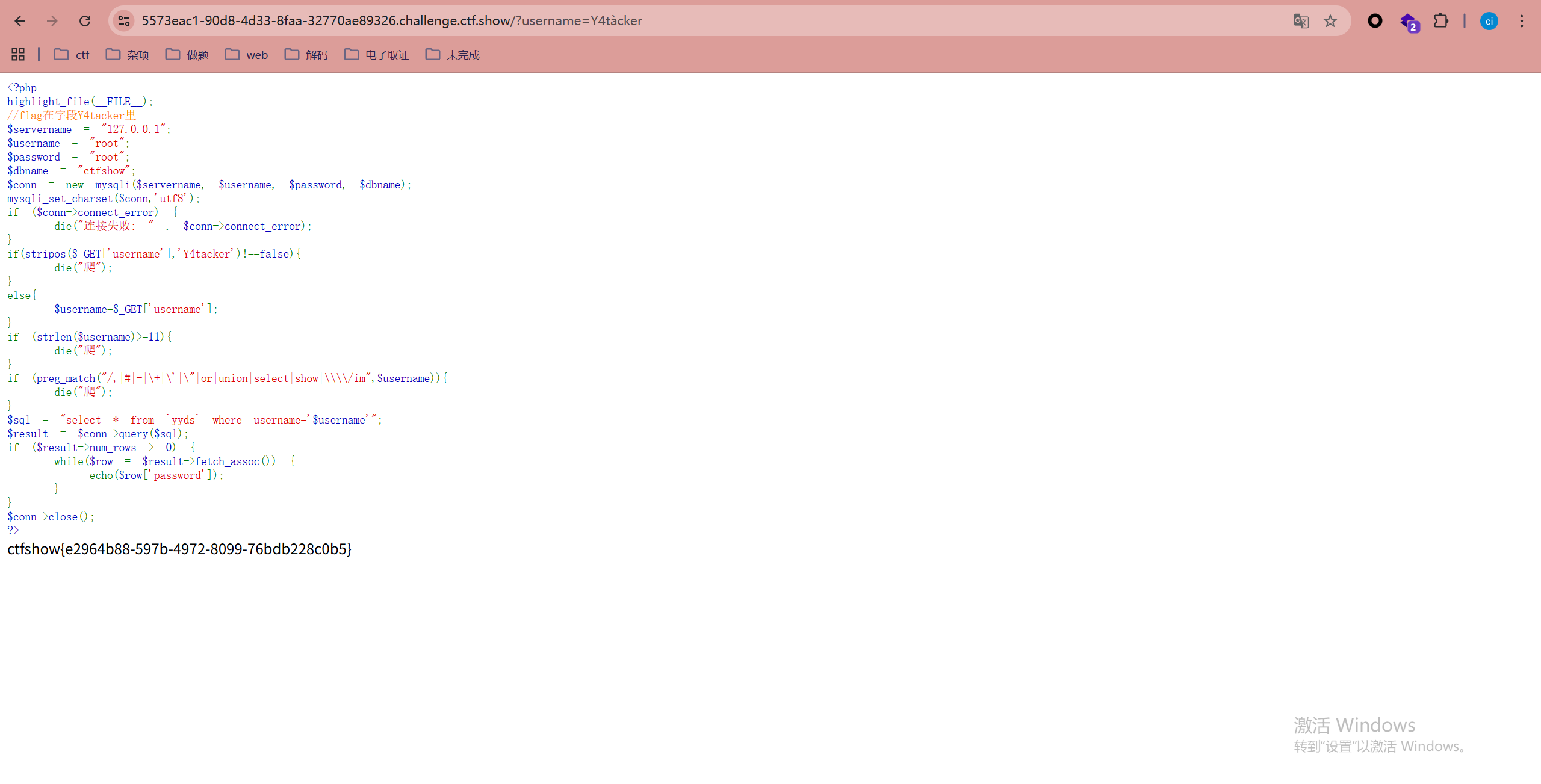Reload the current page
Image resolution: width=1541 pixels, height=784 pixels.
(85, 21)
